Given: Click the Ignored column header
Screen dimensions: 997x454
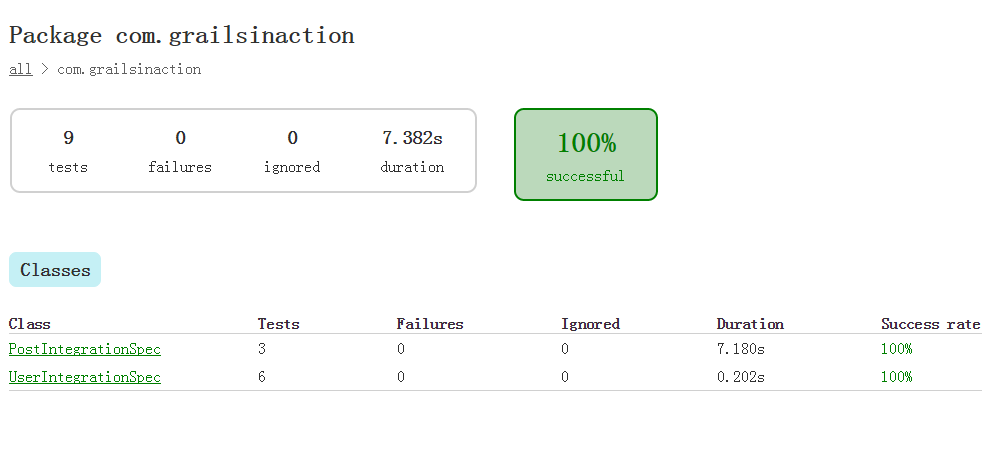Looking at the screenshot, I should 590,324.
